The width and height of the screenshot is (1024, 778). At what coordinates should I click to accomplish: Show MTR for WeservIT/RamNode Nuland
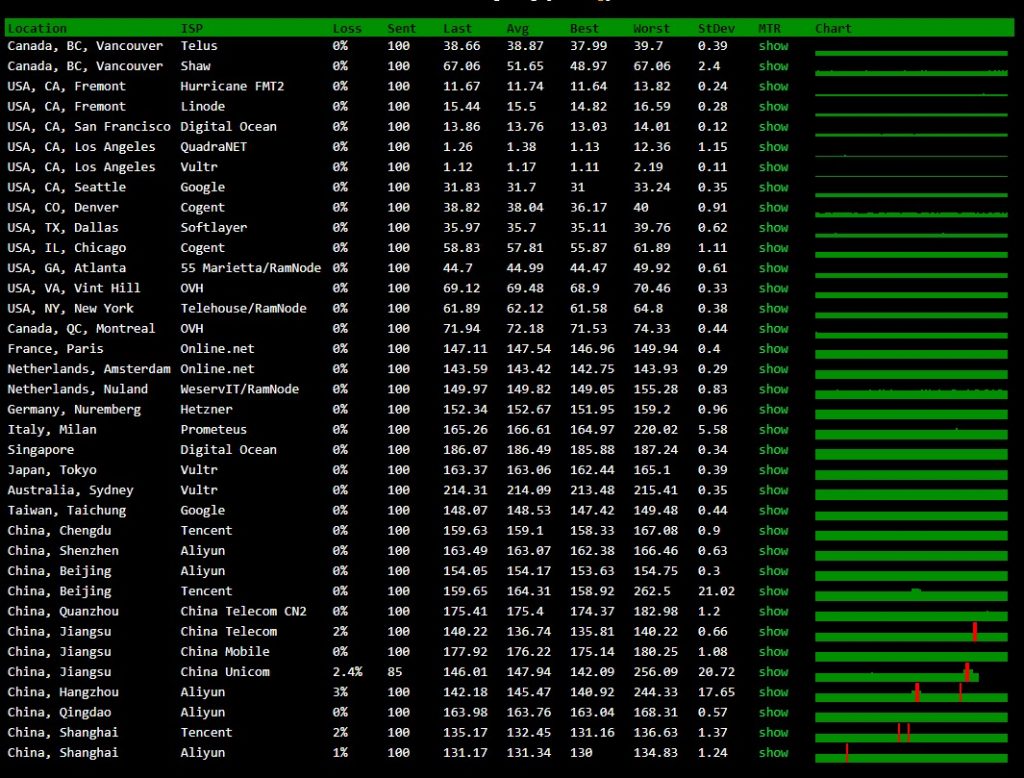click(773, 389)
